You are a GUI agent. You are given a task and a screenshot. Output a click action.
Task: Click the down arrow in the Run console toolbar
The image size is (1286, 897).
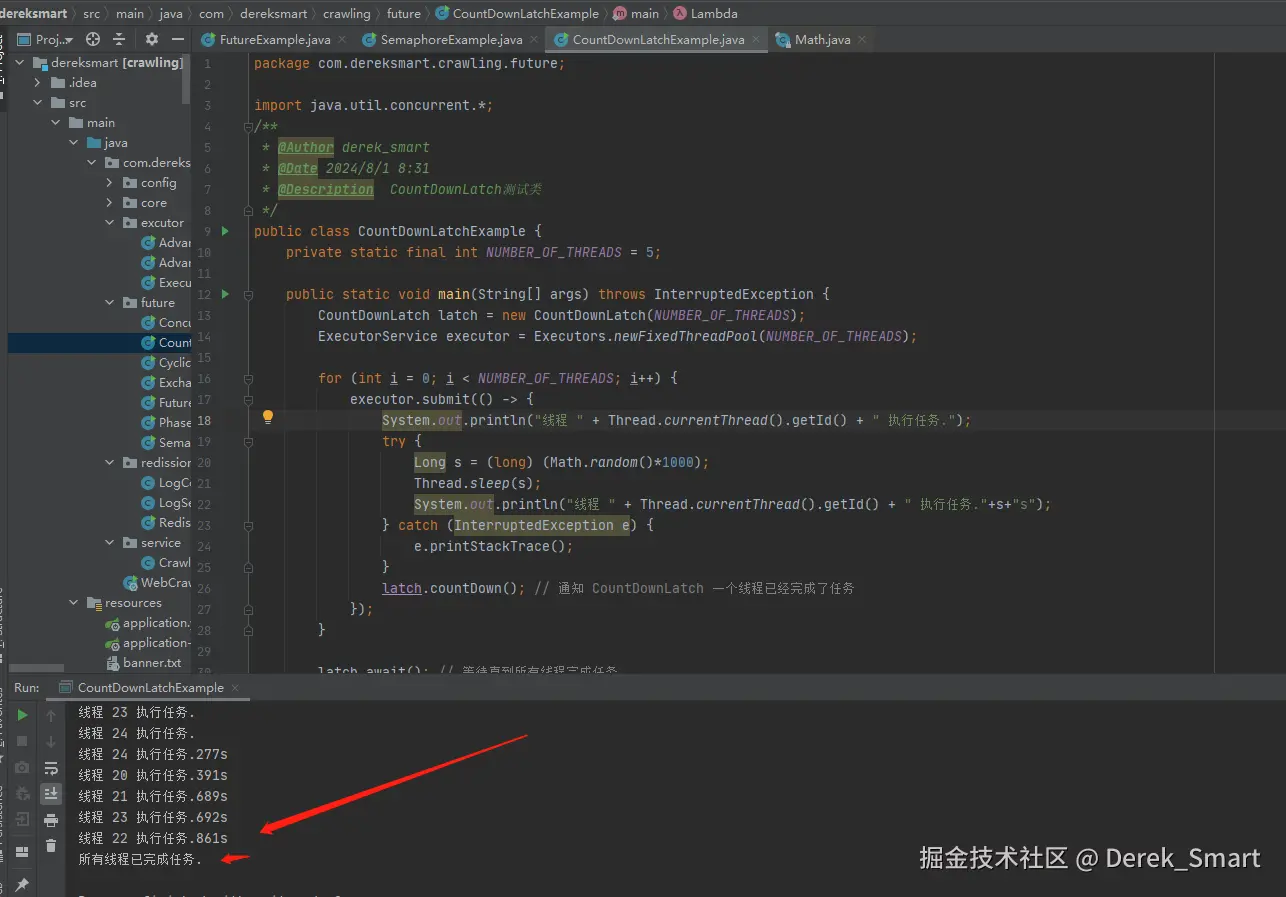(x=51, y=741)
